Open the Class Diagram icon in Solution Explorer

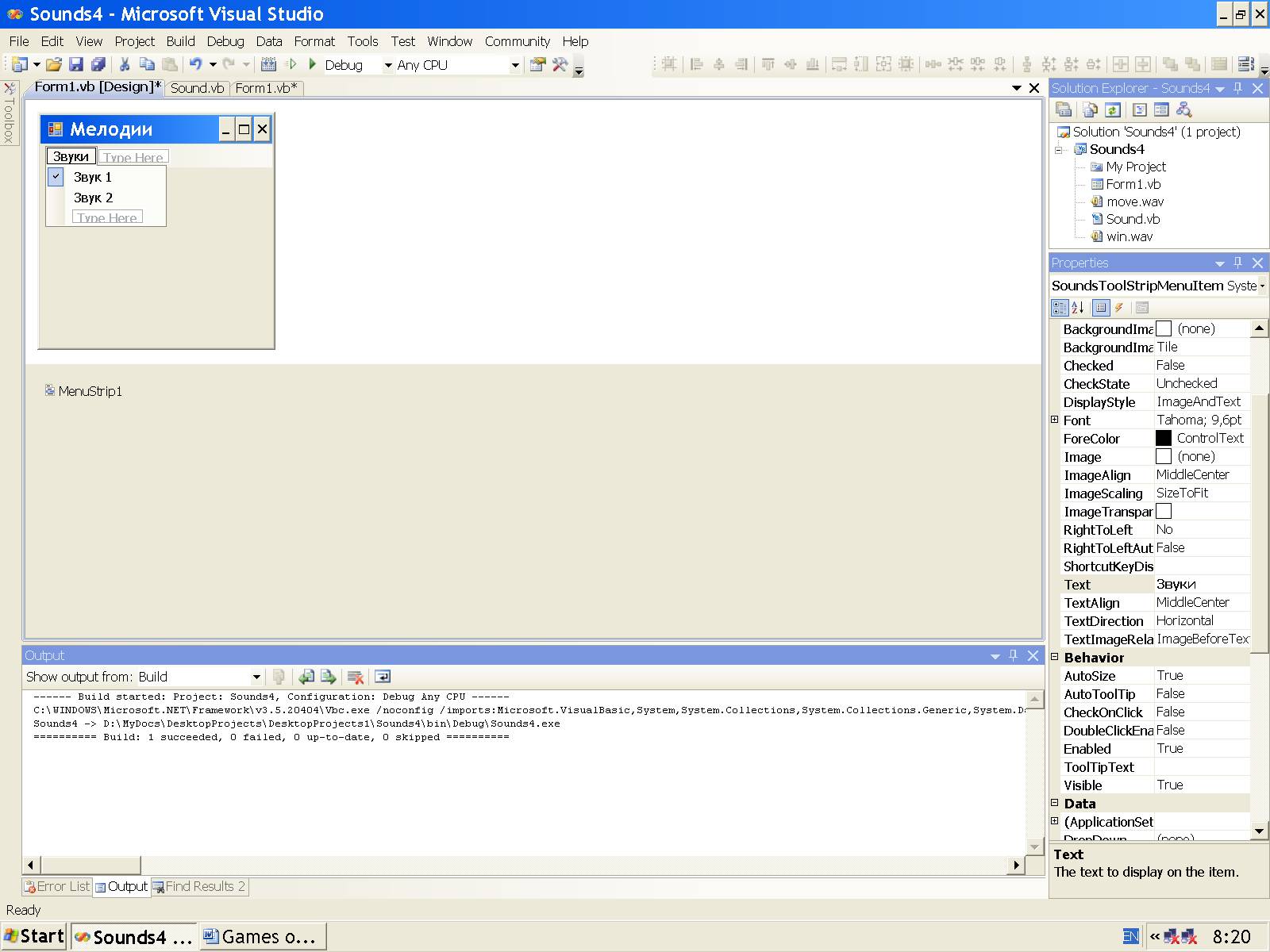[1183, 110]
